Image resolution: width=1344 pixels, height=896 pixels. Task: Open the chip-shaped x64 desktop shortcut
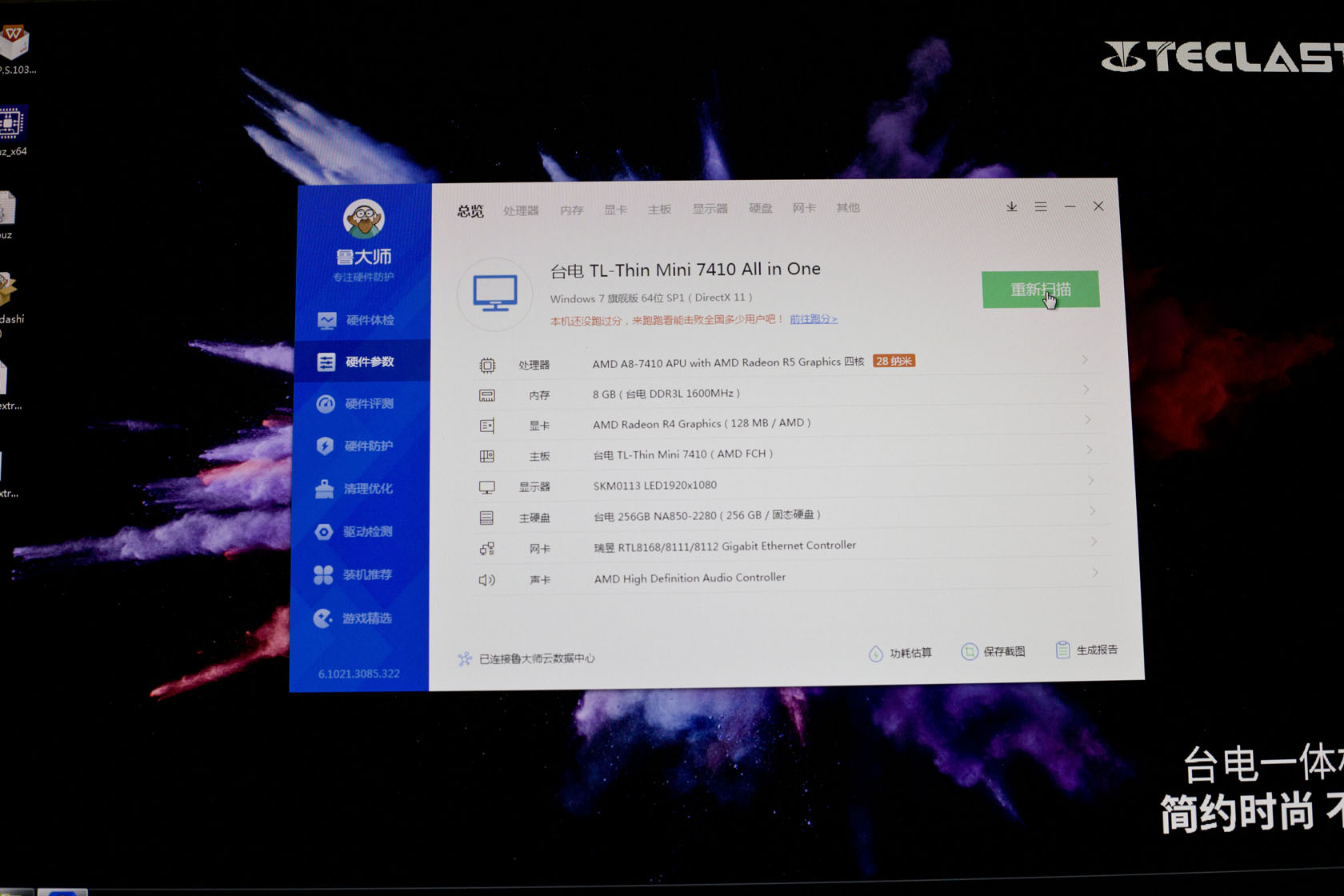[x=11, y=122]
